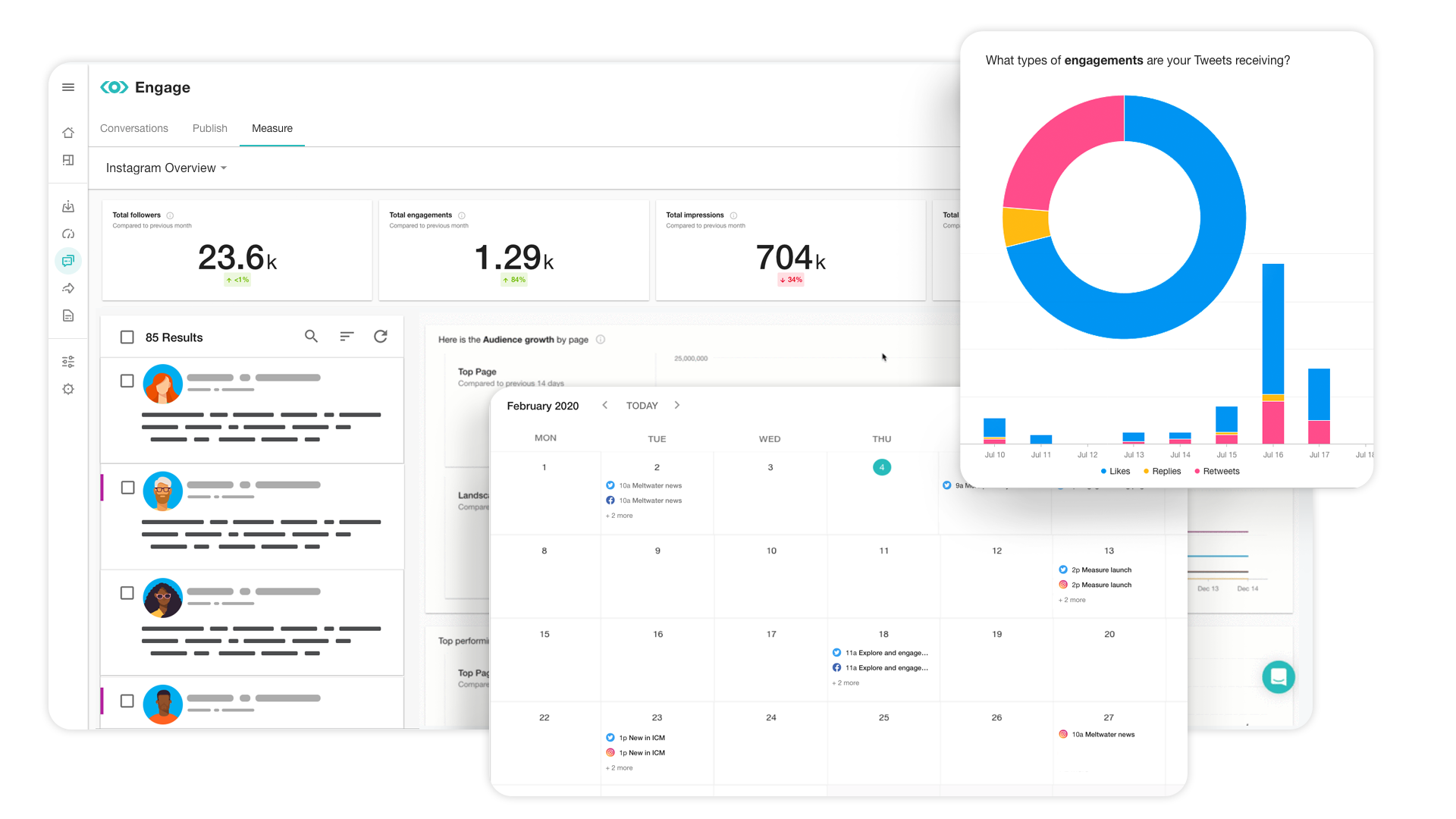Click the yellow Replies donut segment
The image size is (1456, 819).
pos(1025,226)
